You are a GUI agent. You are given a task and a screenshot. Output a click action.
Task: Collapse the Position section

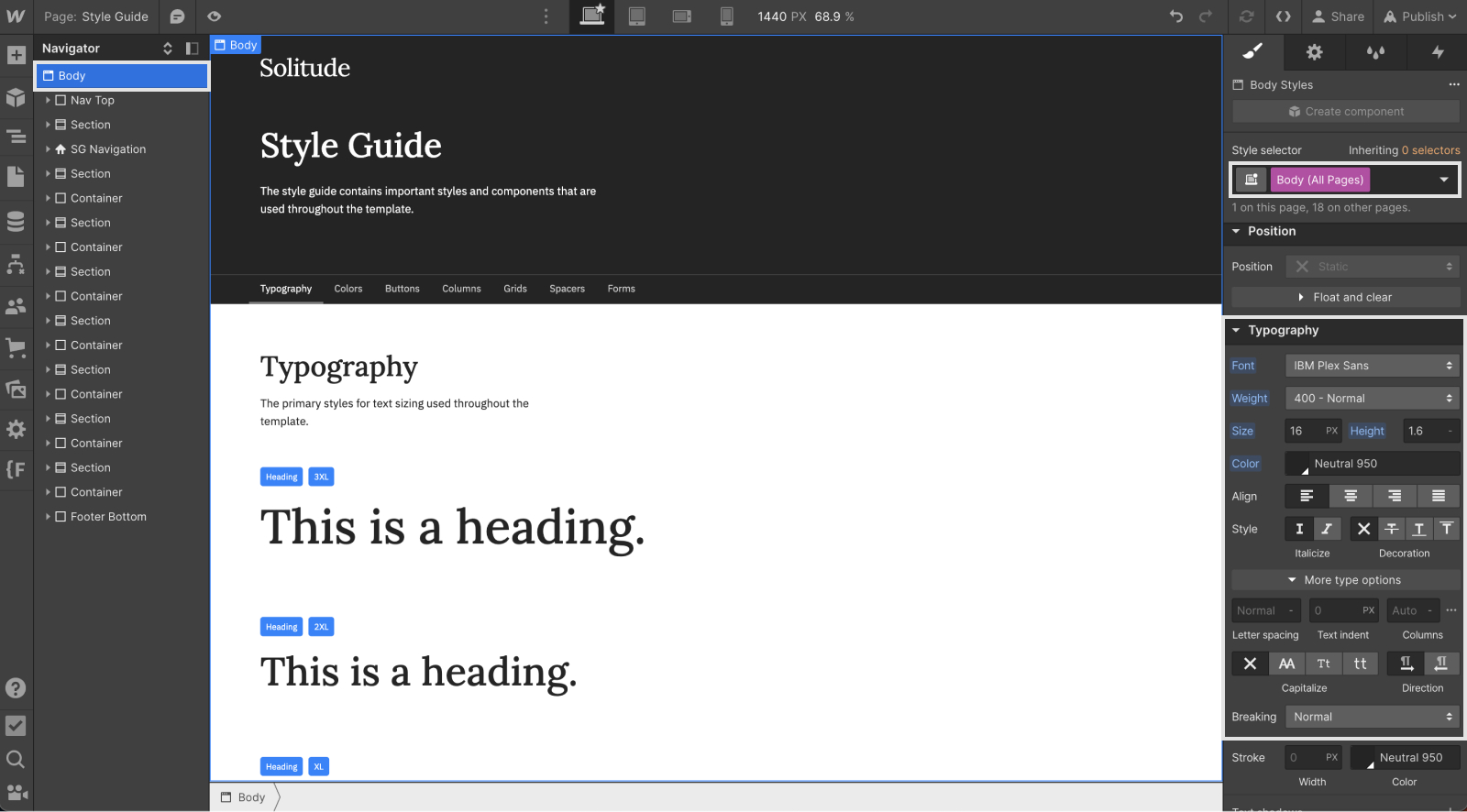(1236, 231)
